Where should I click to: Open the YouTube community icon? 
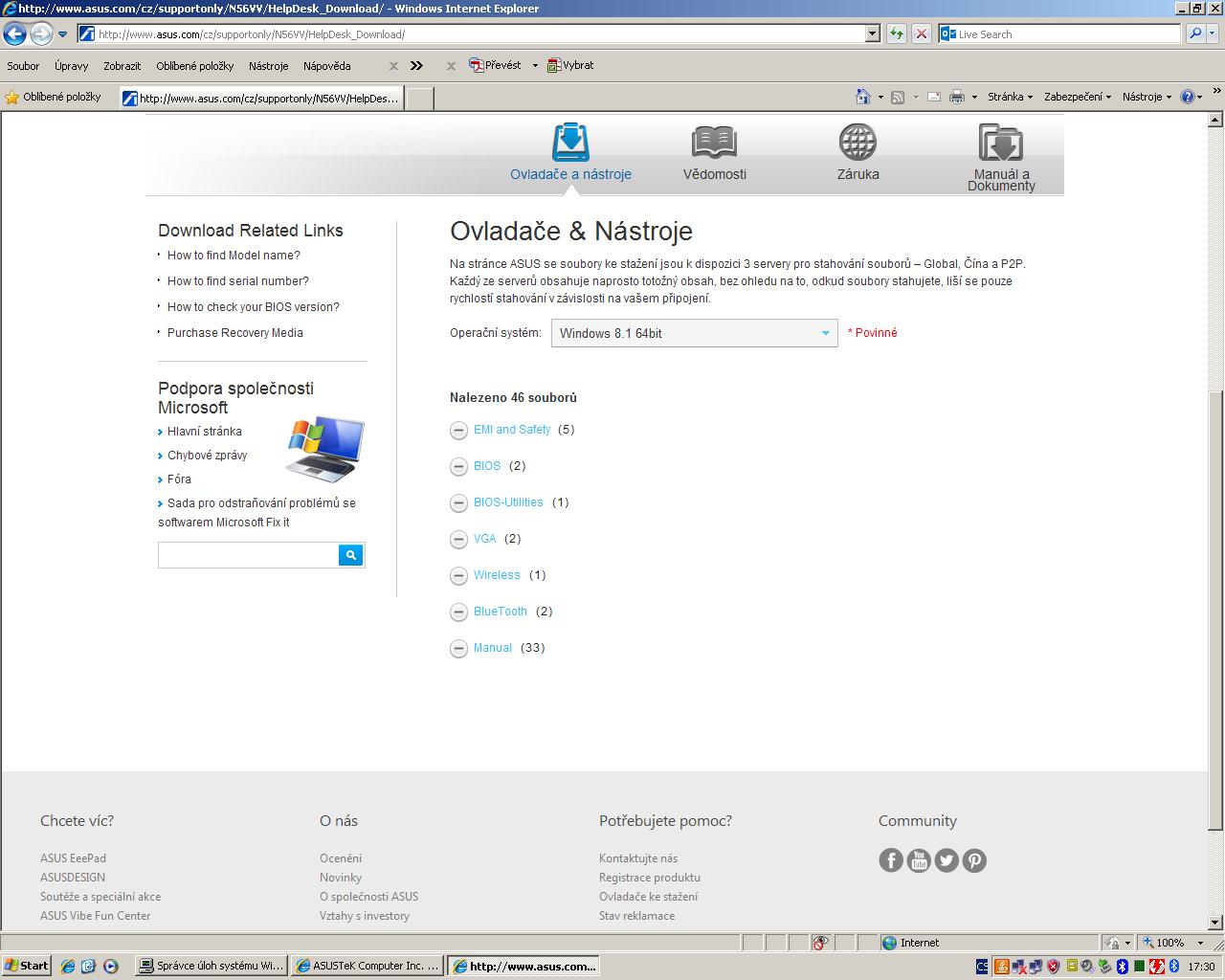[x=919, y=860]
